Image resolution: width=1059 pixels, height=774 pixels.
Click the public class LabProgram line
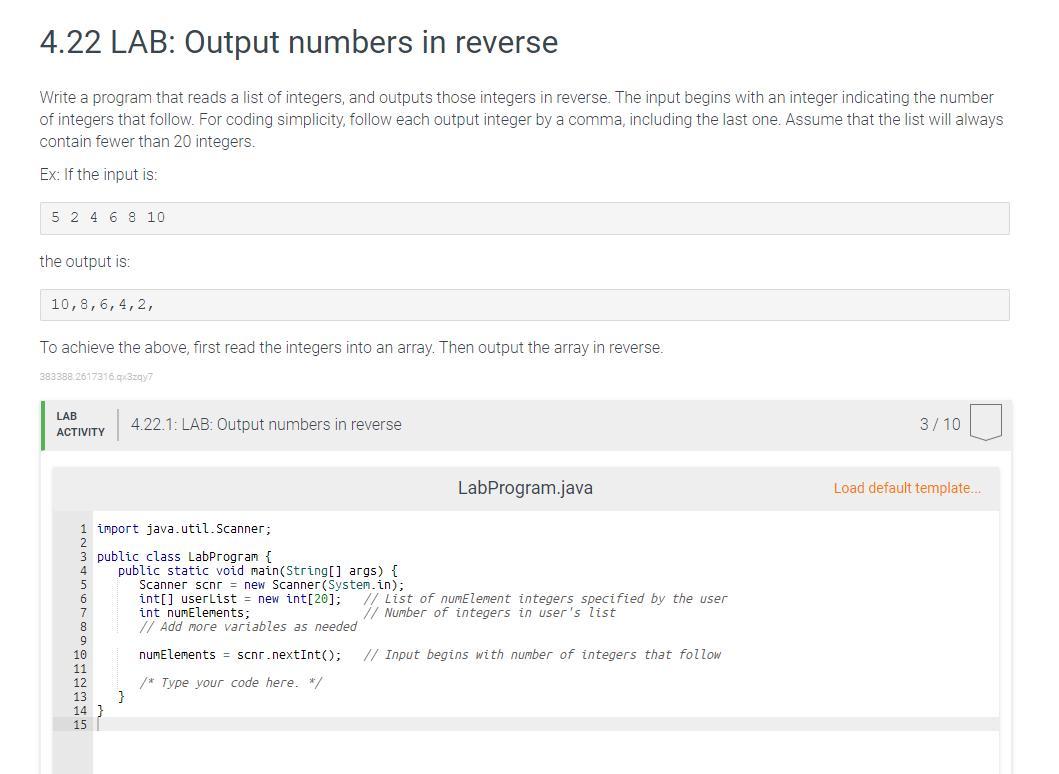[184, 557]
